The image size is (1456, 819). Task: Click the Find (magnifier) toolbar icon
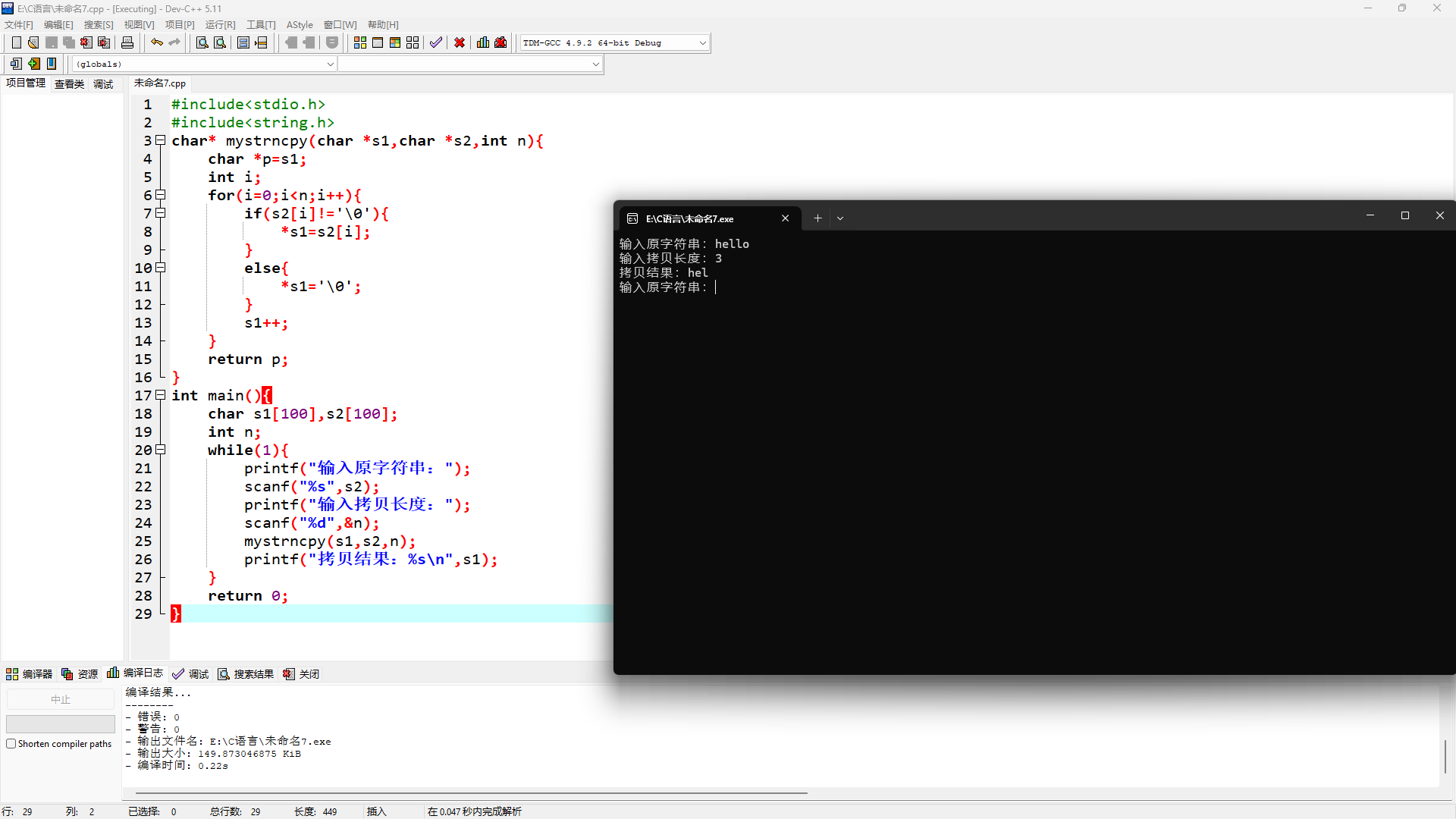click(202, 42)
